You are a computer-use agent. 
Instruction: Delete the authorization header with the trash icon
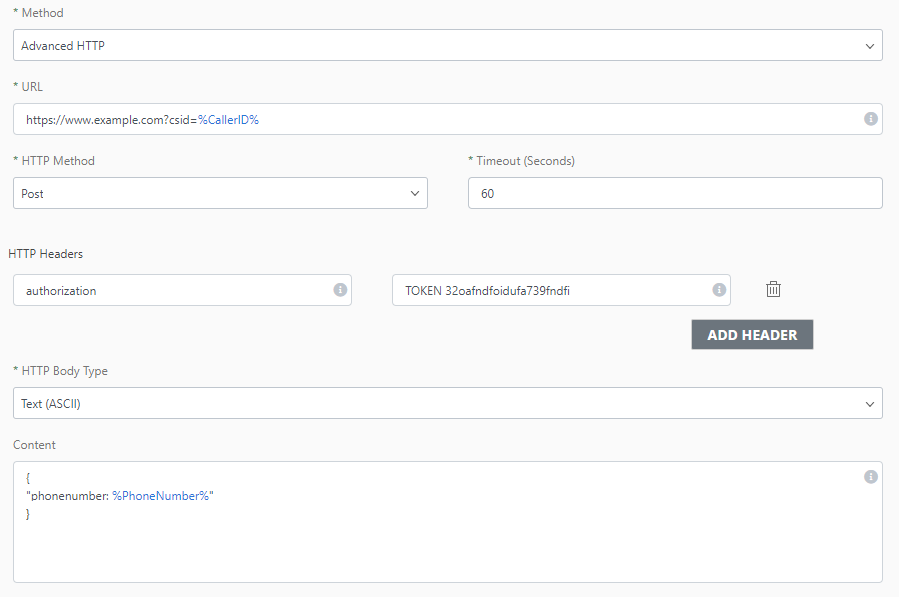pyautogui.click(x=773, y=289)
